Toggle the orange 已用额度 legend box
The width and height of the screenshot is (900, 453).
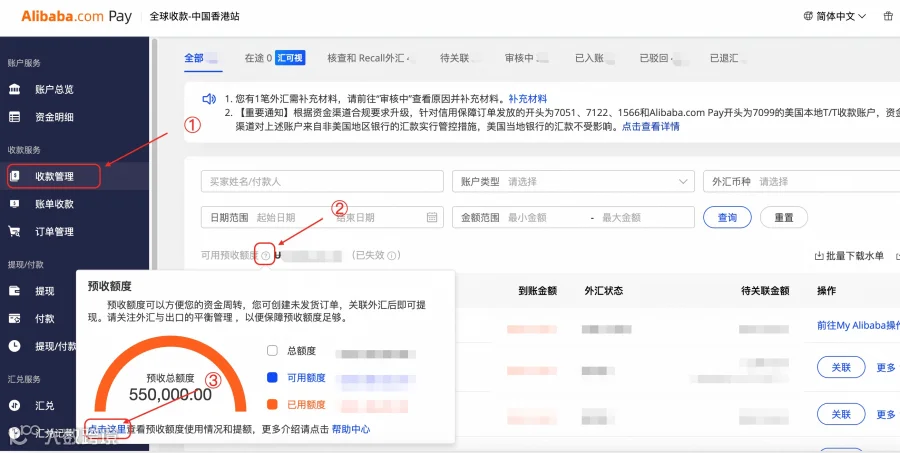coord(272,405)
